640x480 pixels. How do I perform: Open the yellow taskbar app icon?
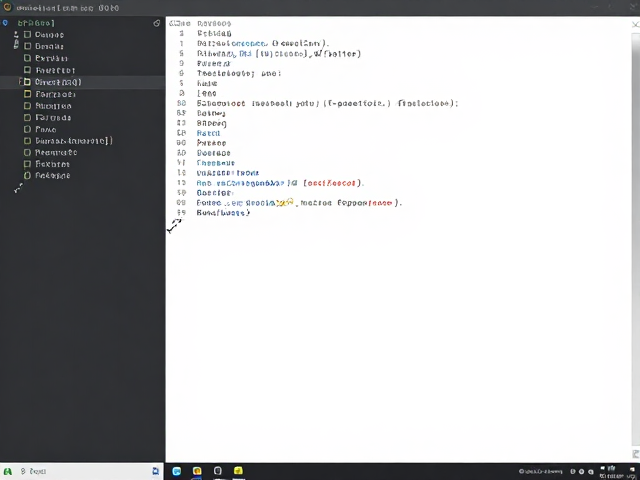point(238,471)
